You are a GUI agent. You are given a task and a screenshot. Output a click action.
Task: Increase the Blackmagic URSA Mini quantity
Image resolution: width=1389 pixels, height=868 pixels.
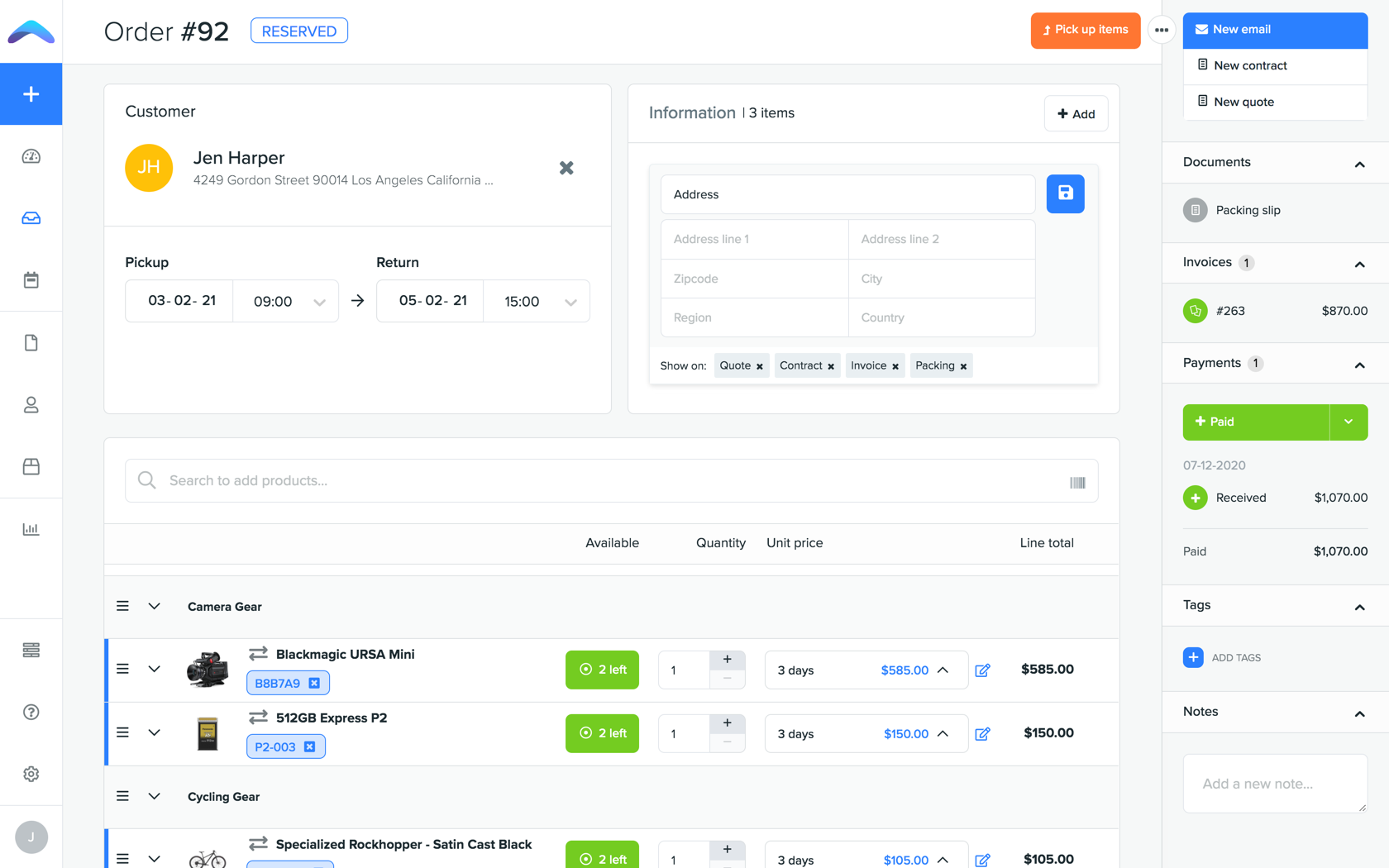[x=728, y=659]
